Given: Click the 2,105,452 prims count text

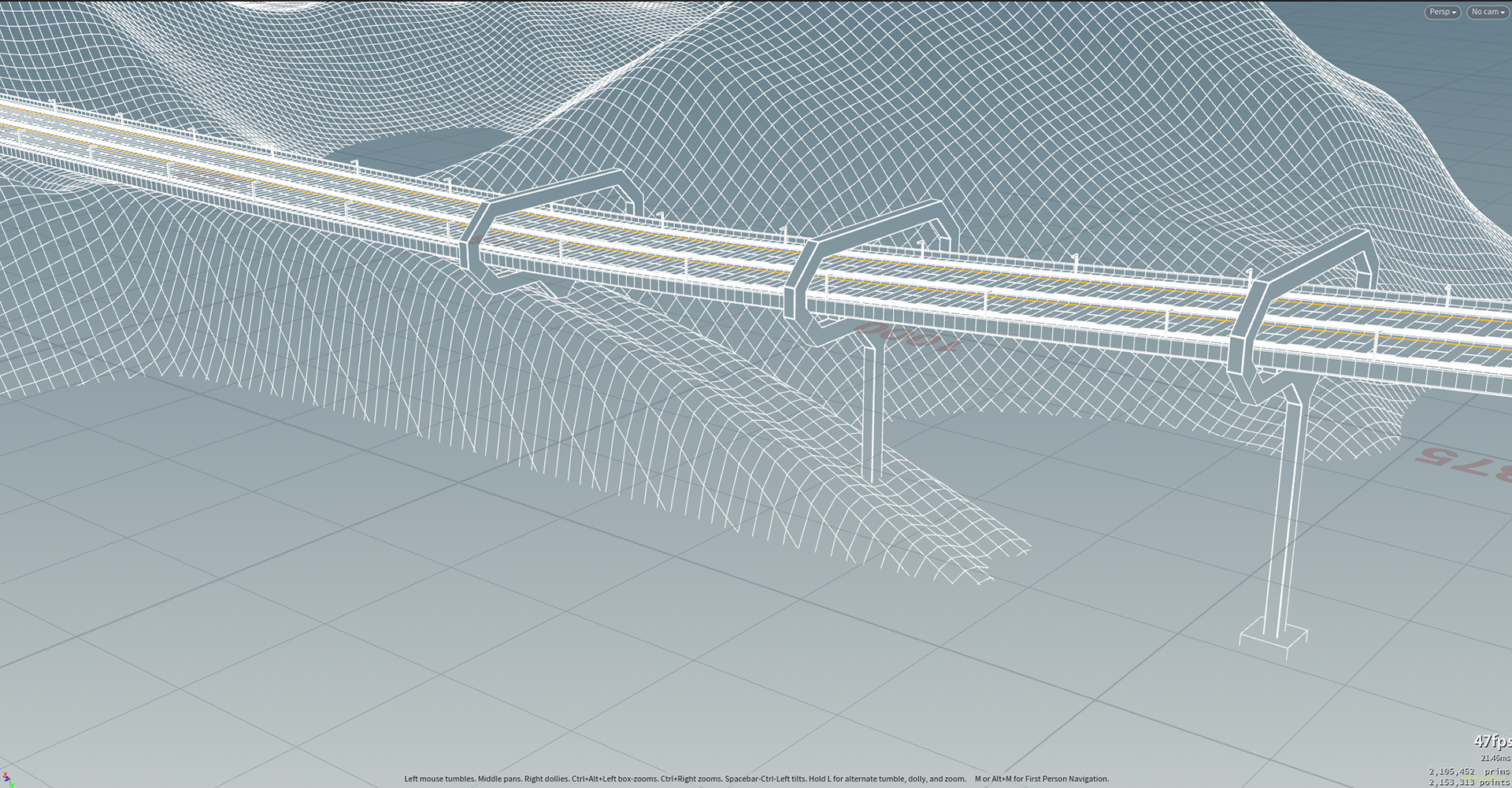Looking at the screenshot, I should pos(1469,772).
